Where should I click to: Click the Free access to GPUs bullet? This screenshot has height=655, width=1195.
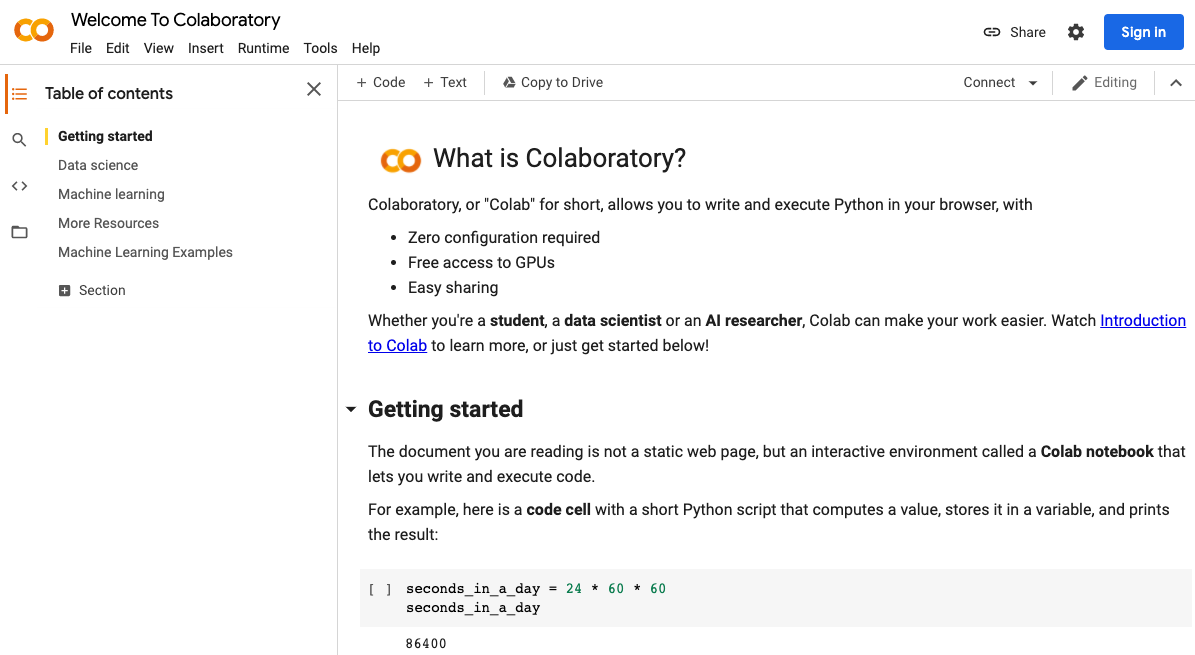(x=481, y=263)
